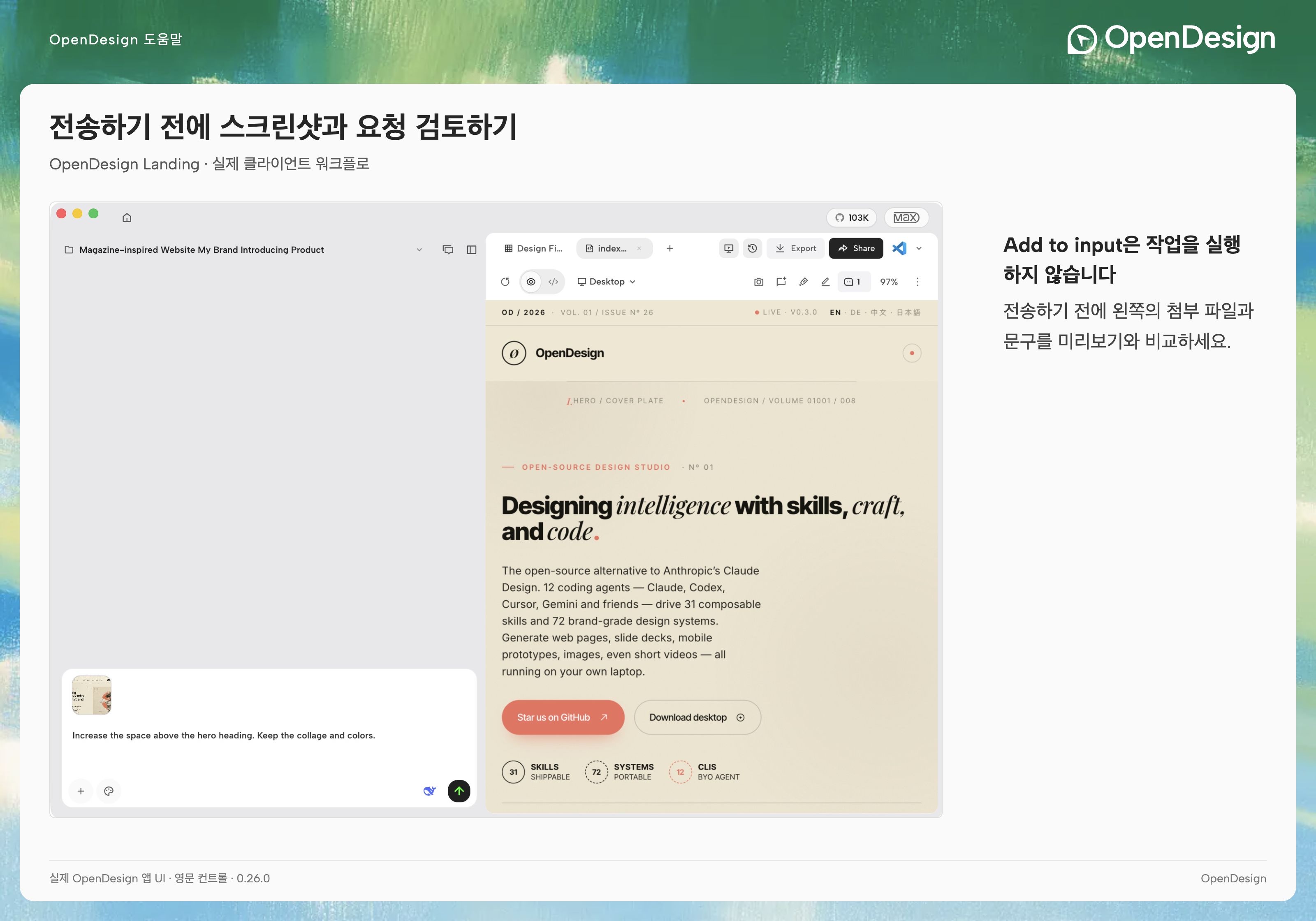This screenshot has height=921, width=1316.
Task: Expand the Desktop viewport dropdown
Action: 607,281
